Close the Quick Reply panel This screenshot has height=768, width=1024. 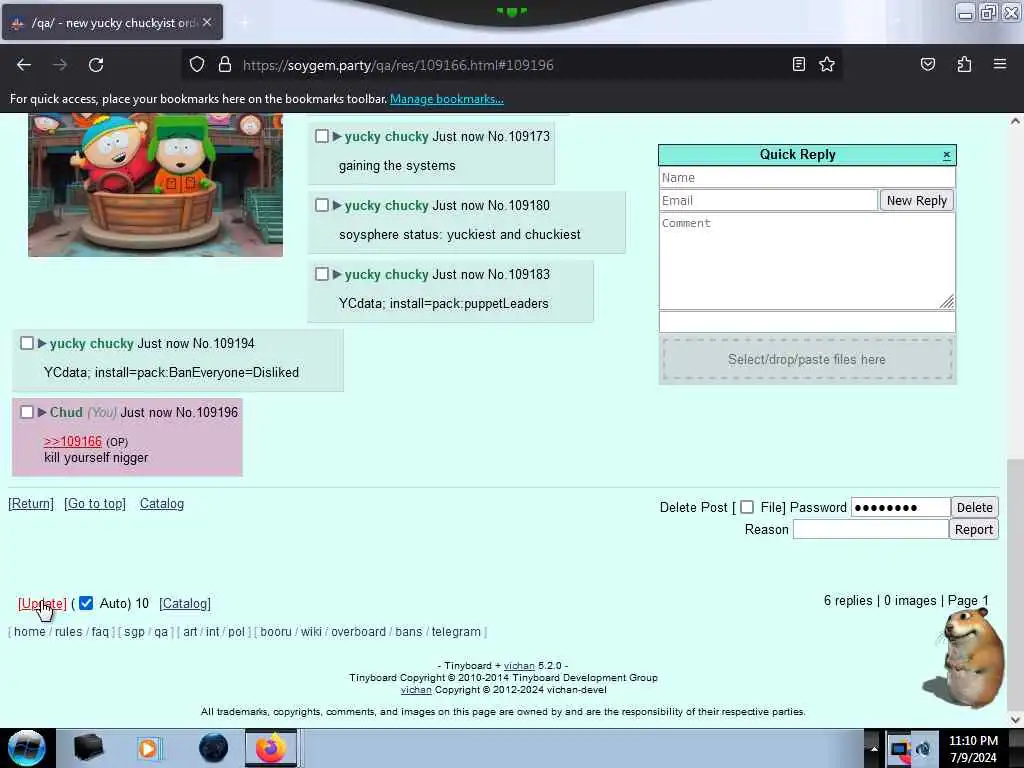(x=946, y=155)
